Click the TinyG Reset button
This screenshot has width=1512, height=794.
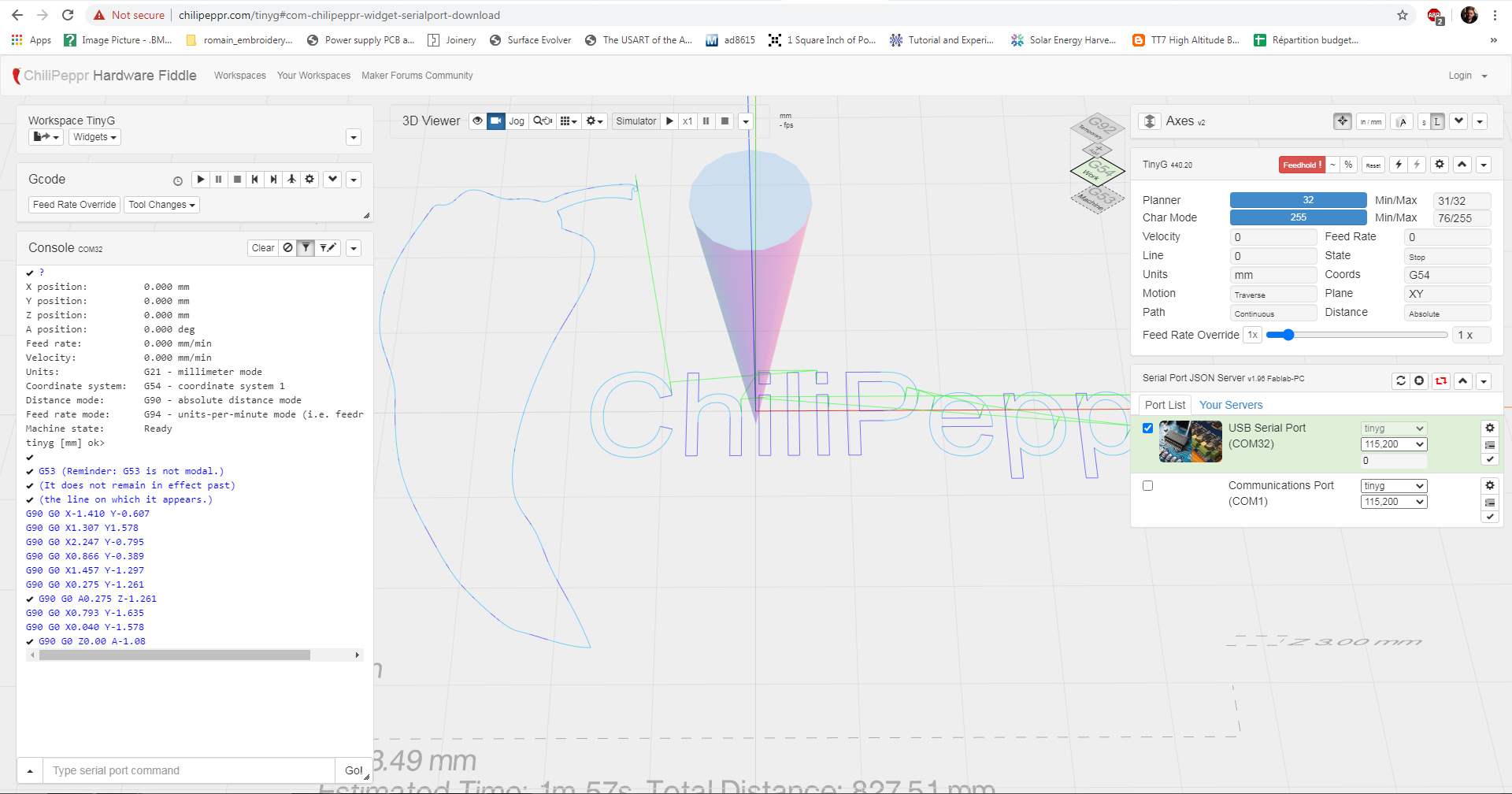click(x=1373, y=165)
